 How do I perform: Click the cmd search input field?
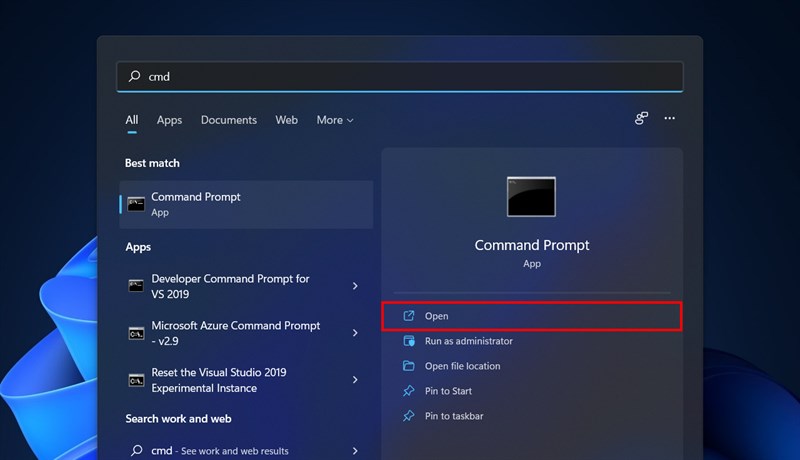pyautogui.click(x=400, y=76)
